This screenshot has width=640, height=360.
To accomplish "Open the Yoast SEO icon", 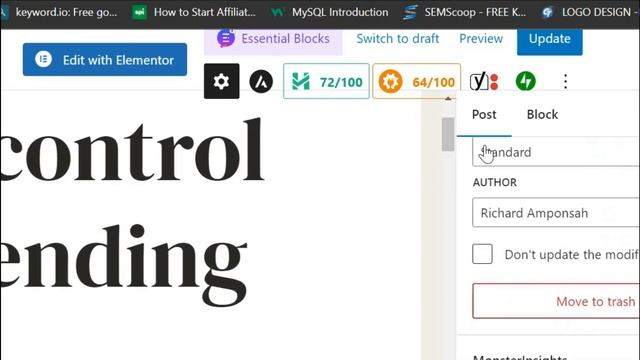I will 484,82.
